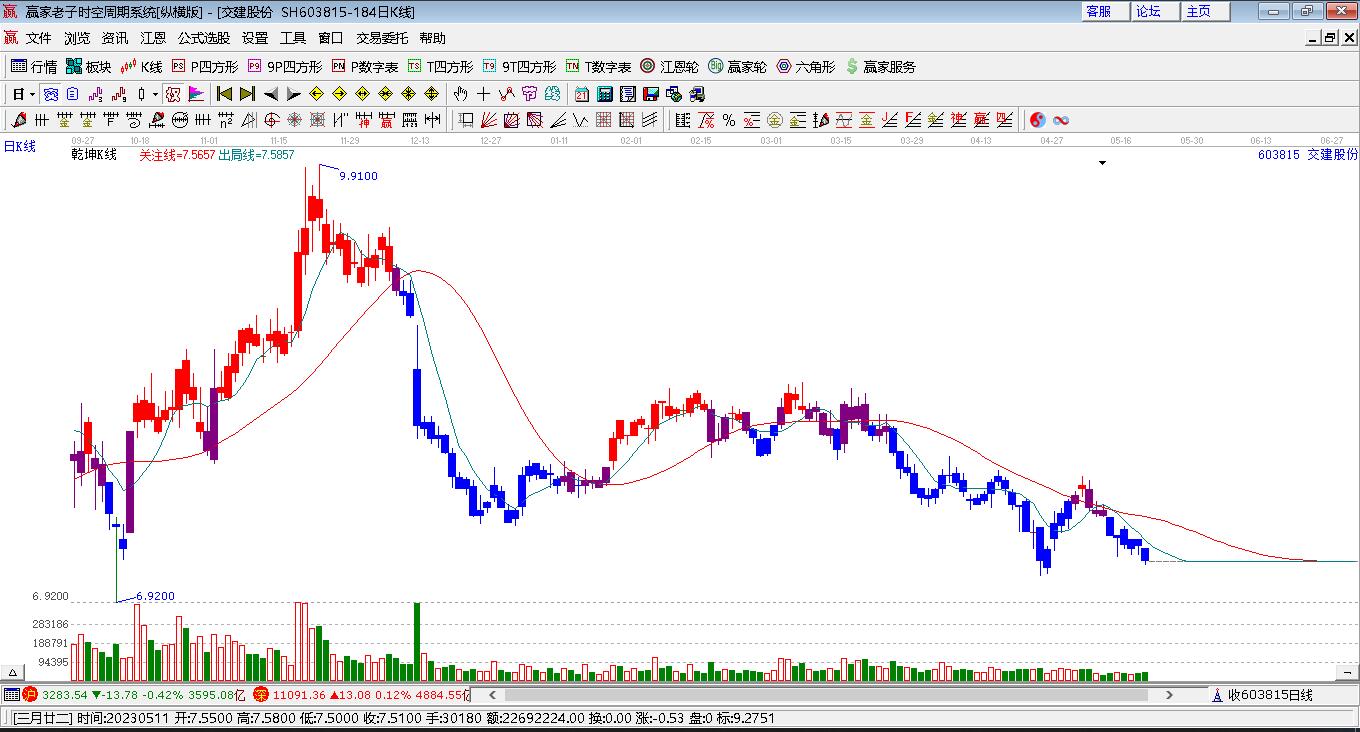Open the 文件 menu

[x=39, y=38]
